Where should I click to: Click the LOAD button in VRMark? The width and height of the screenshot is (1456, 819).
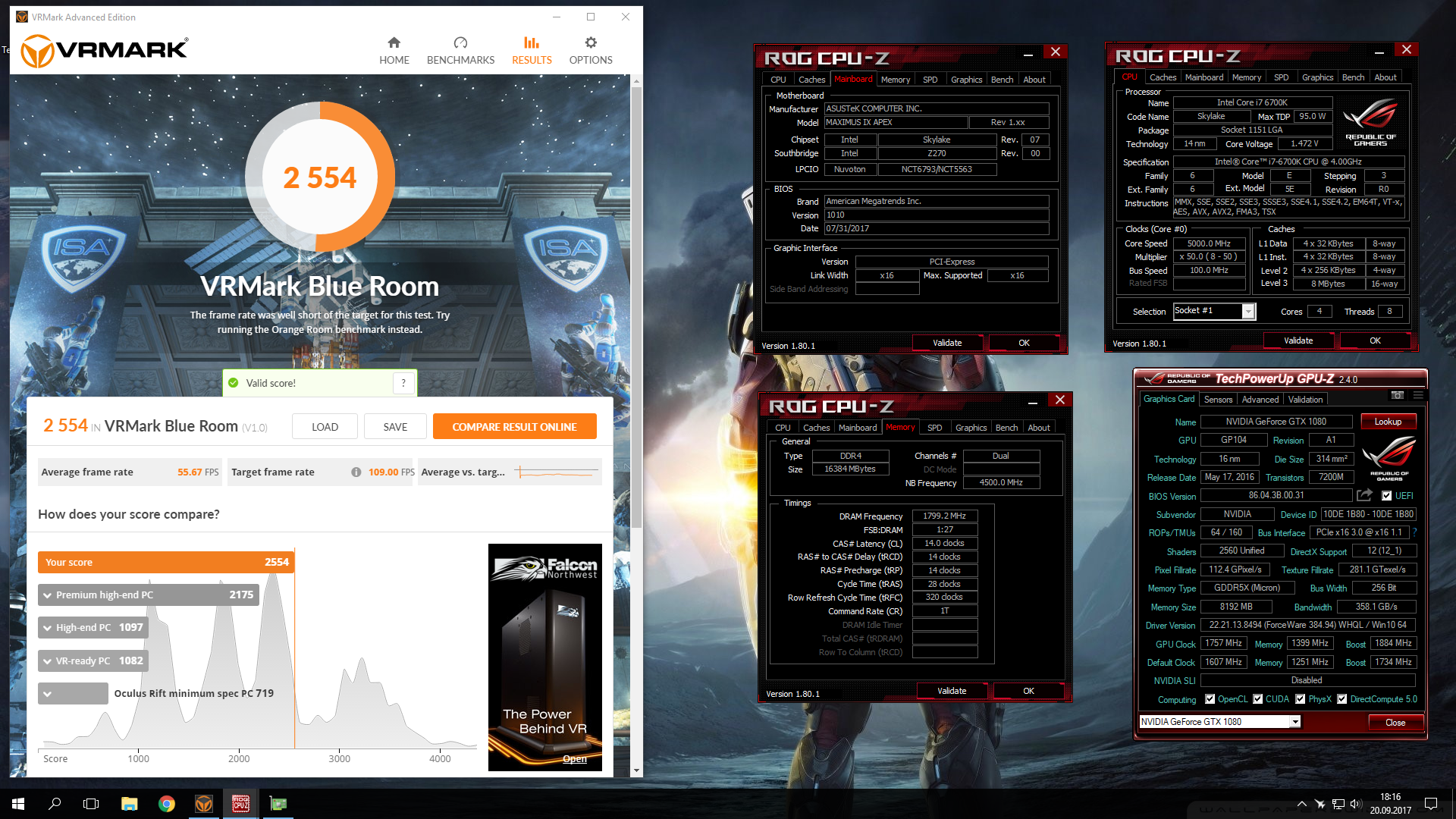[325, 427]
